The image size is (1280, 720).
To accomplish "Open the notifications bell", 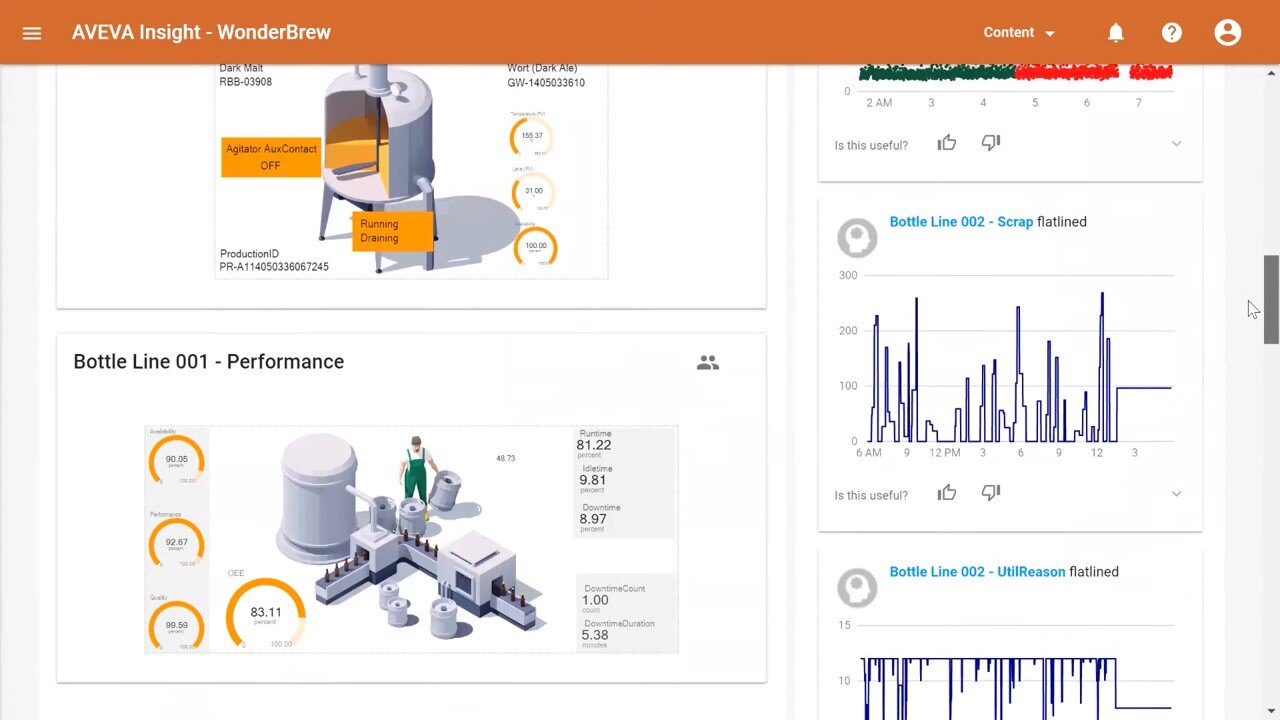I will 1116,32.
